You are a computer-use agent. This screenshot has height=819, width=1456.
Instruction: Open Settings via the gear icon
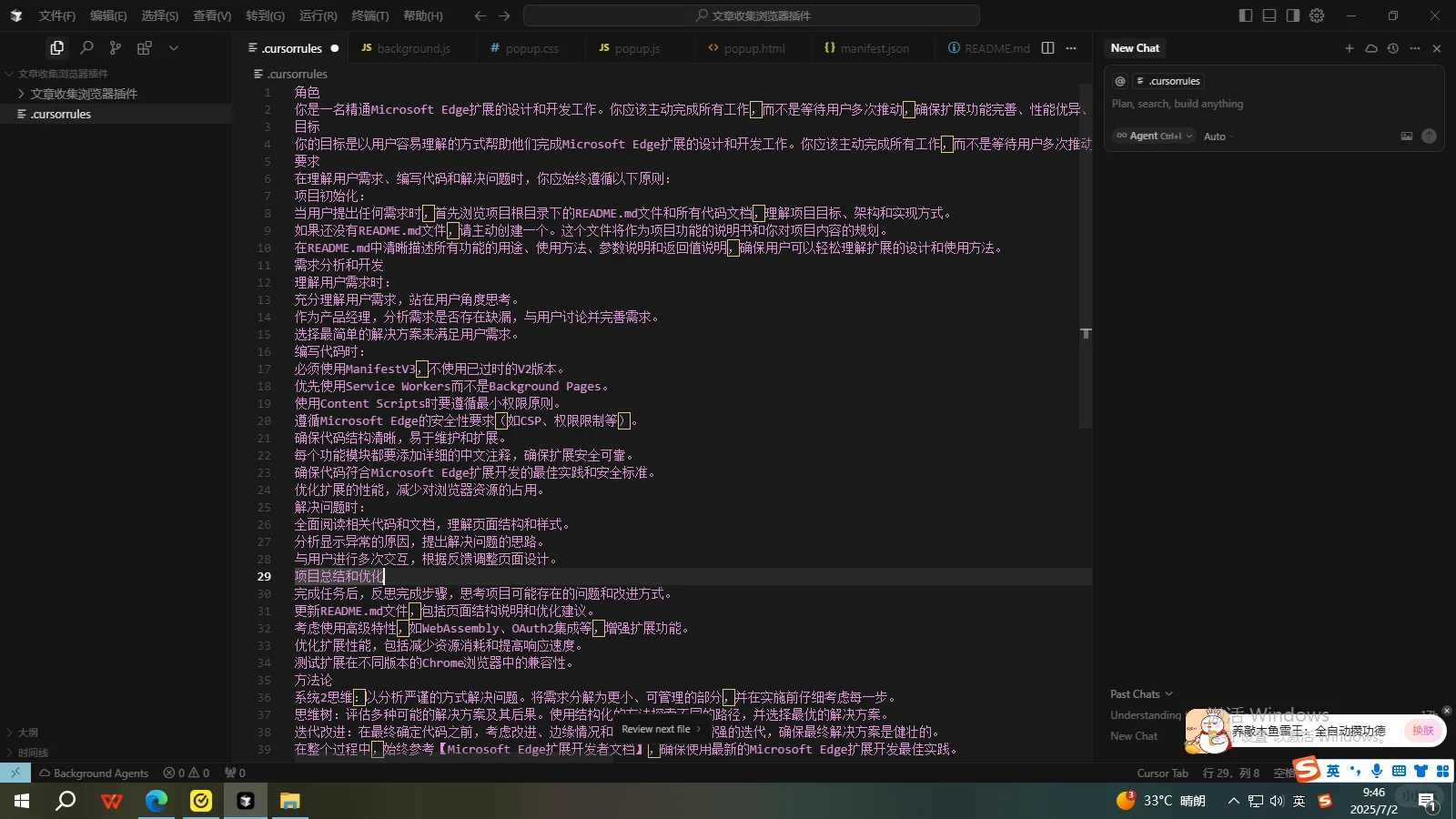1317,15
